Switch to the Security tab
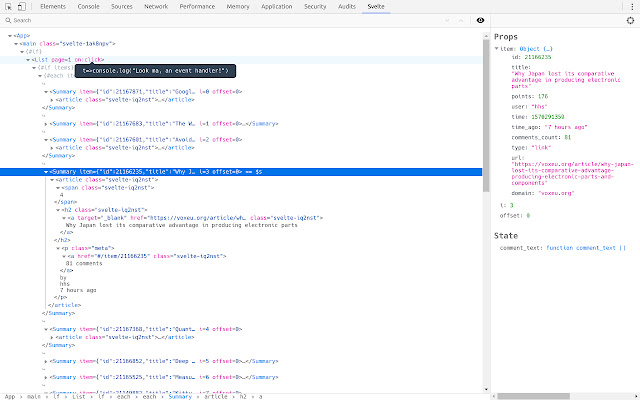Image resolution: width=640 pixels, height=400 pixels. pos(315,7)
